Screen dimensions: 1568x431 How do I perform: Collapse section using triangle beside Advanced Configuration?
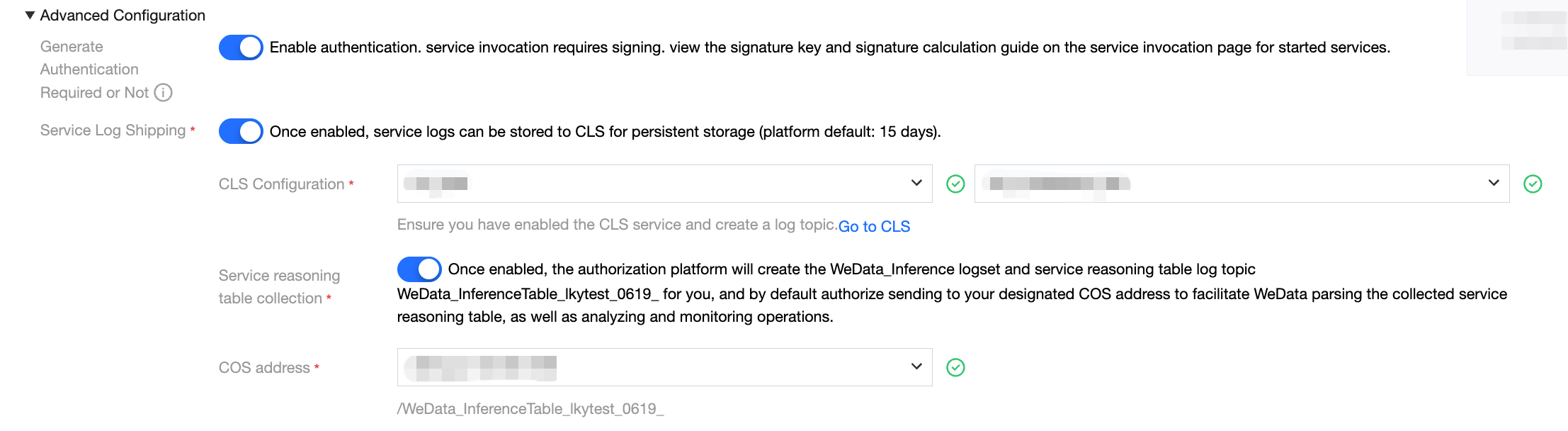[30, 16]
